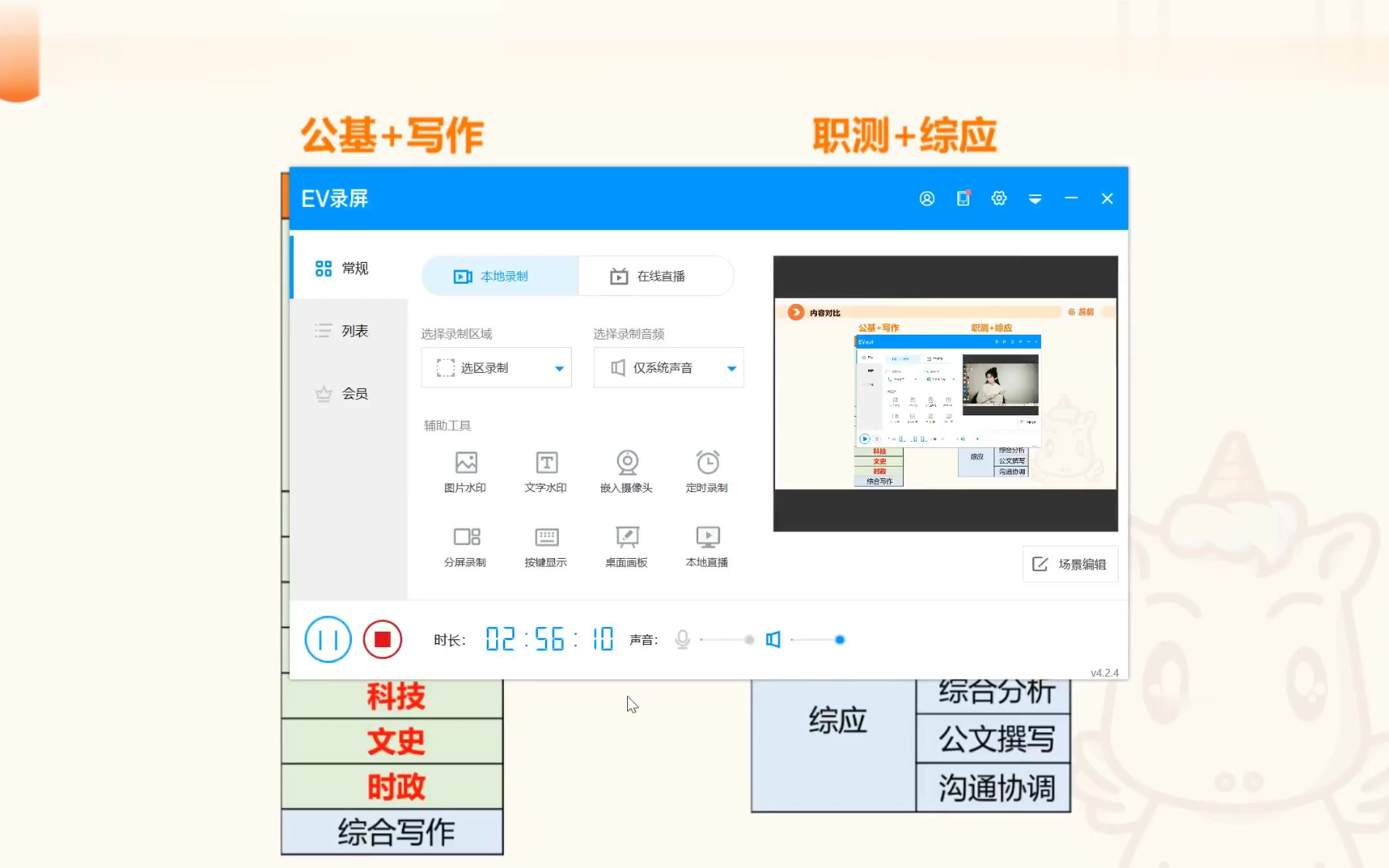This screenshot has width=1389, height=868.
Task: Enable the 按键显示 keystroke display tool
Action: [546, 545]
